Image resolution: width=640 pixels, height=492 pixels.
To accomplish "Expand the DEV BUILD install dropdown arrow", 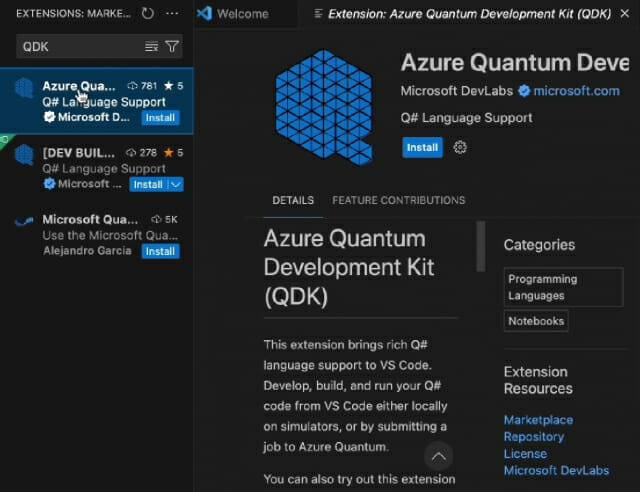I will click(176, 184).
